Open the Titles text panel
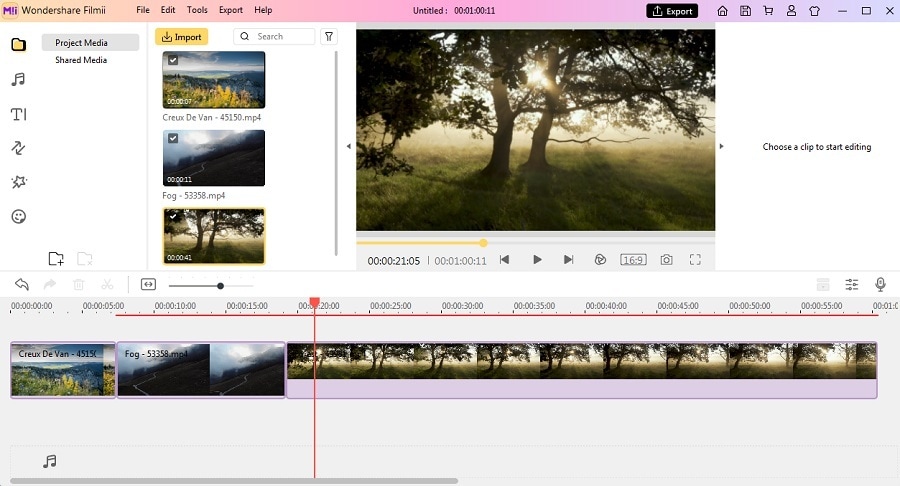900x486 pixels. [18, 114]
